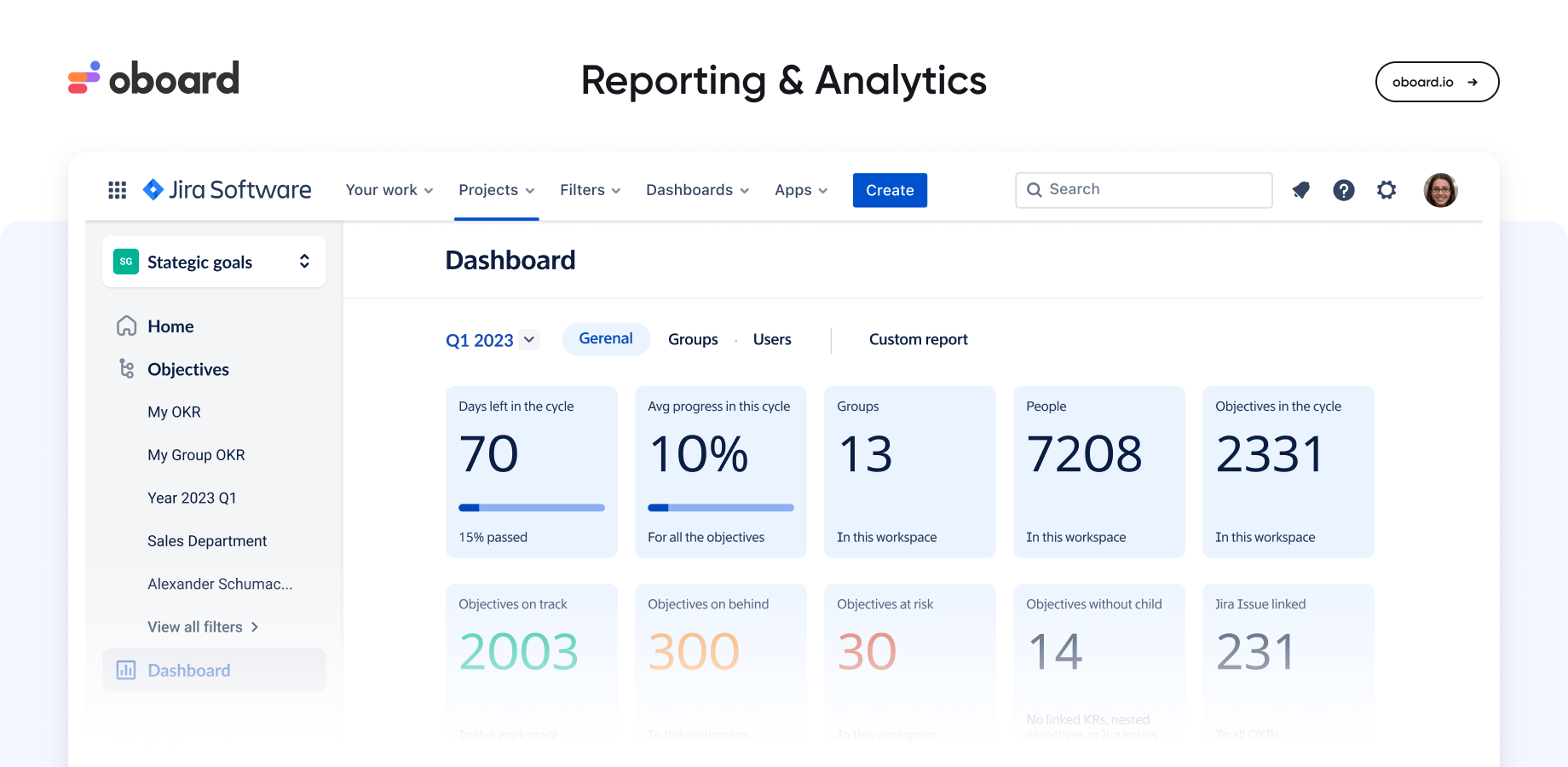Open My OKR filter
Viewport: 1568px width, 767px height.
pyautogui.click(x=174, y=412)
